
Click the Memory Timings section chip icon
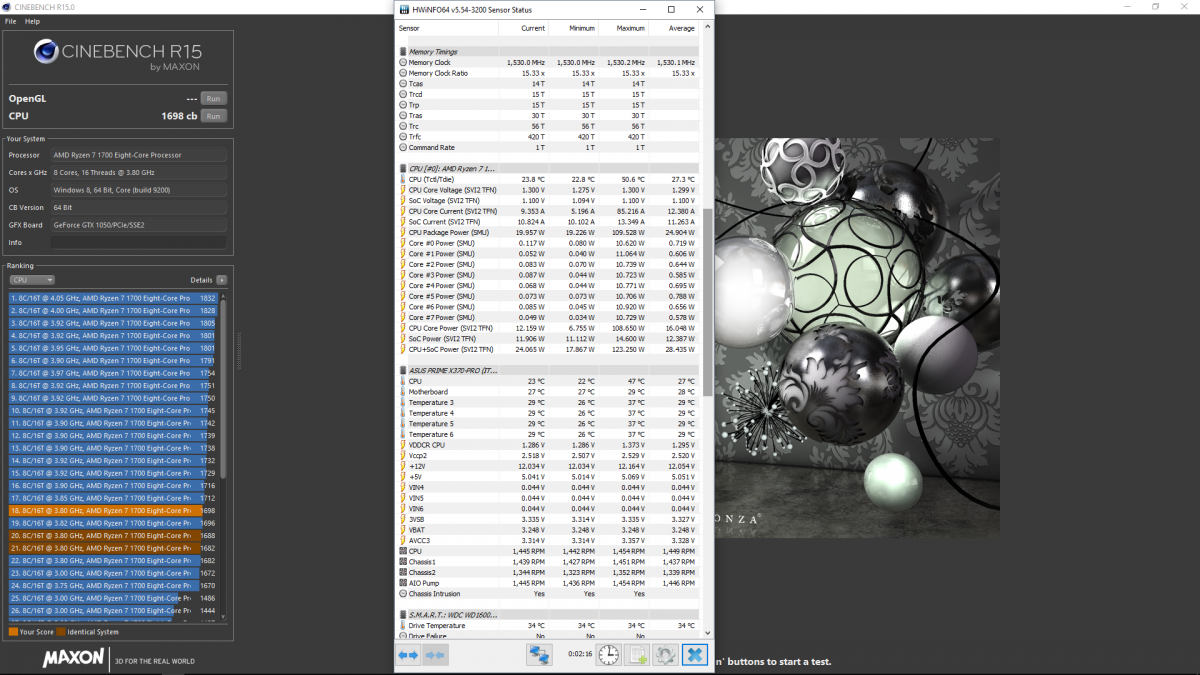(403, 52)
